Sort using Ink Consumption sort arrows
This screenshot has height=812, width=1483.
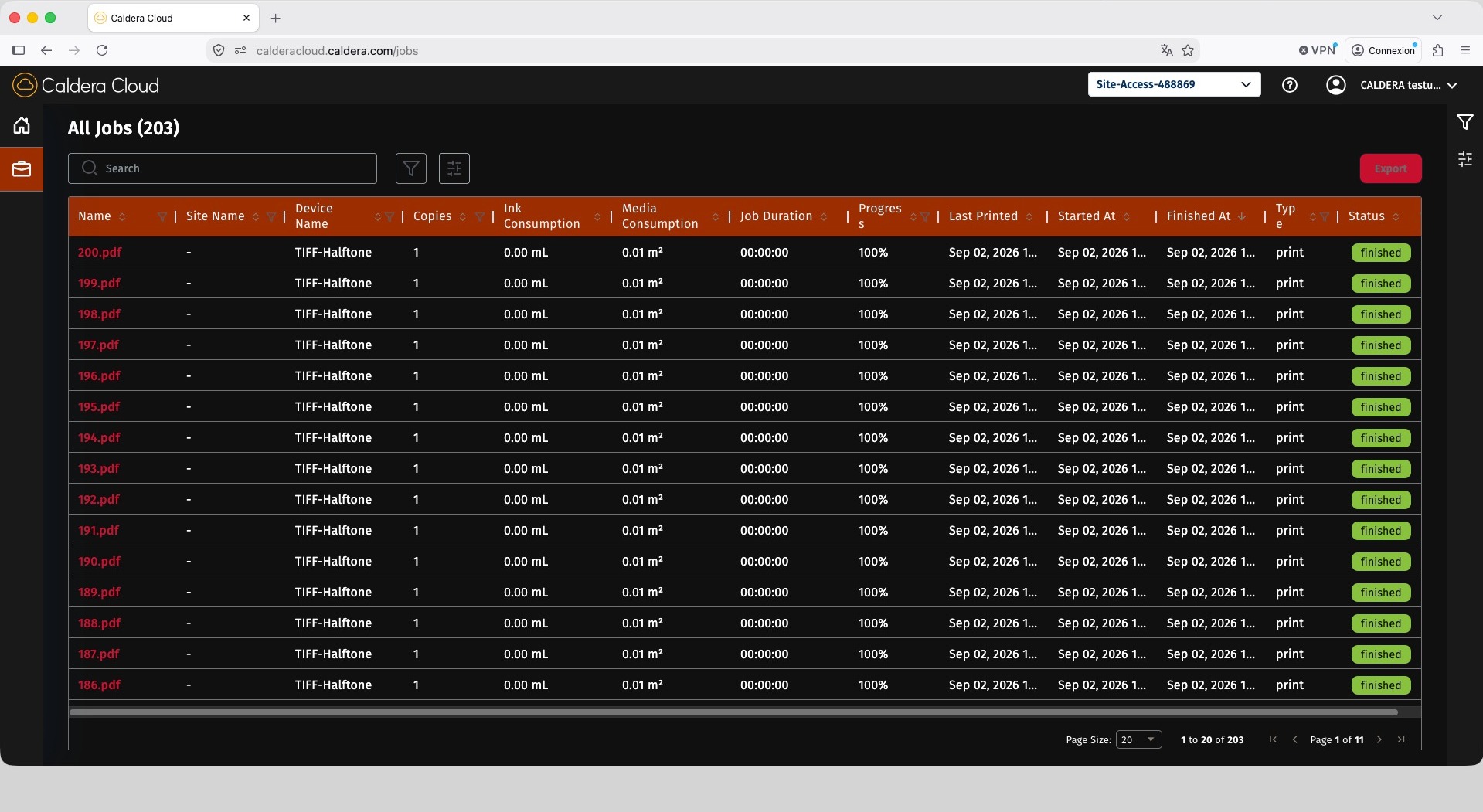pyautogui.click(x=597, y=217)
